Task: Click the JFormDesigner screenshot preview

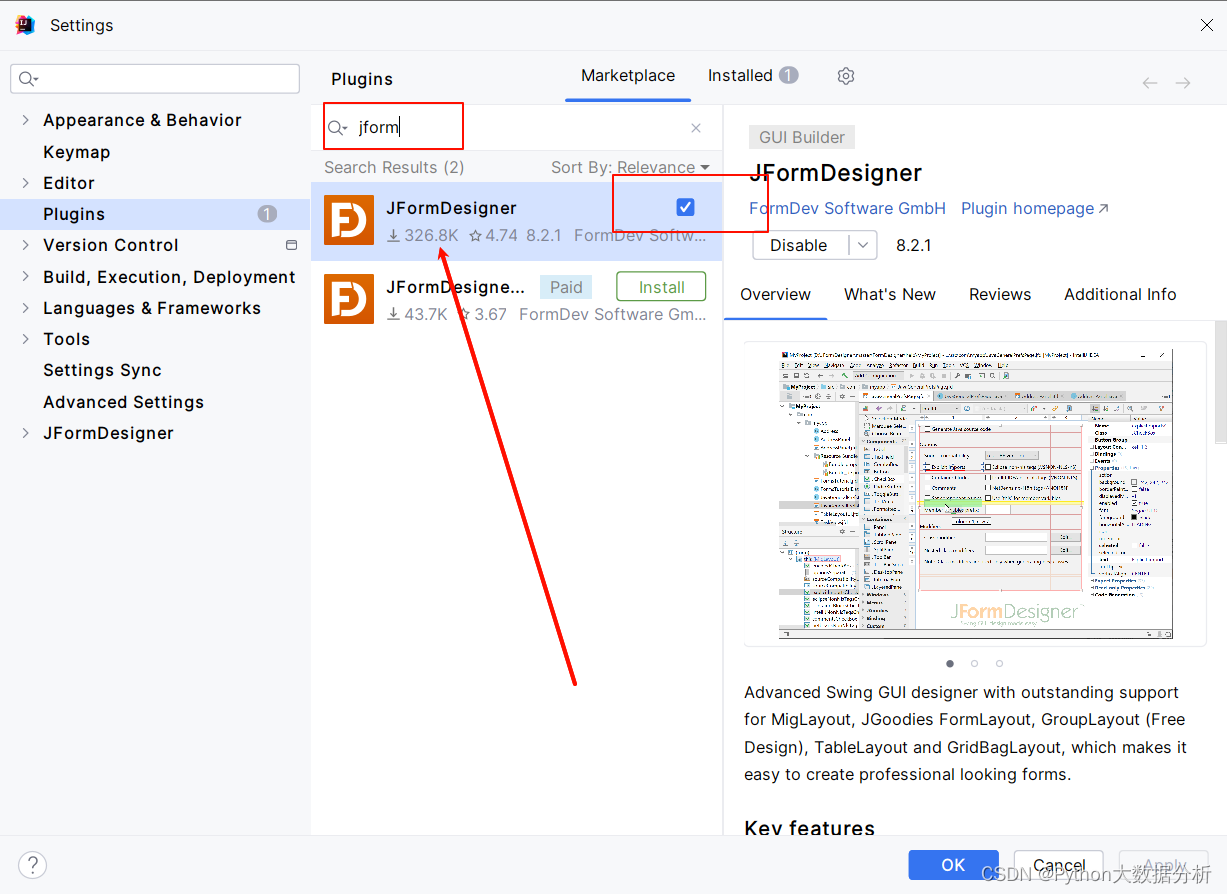Action: [975, 493]
